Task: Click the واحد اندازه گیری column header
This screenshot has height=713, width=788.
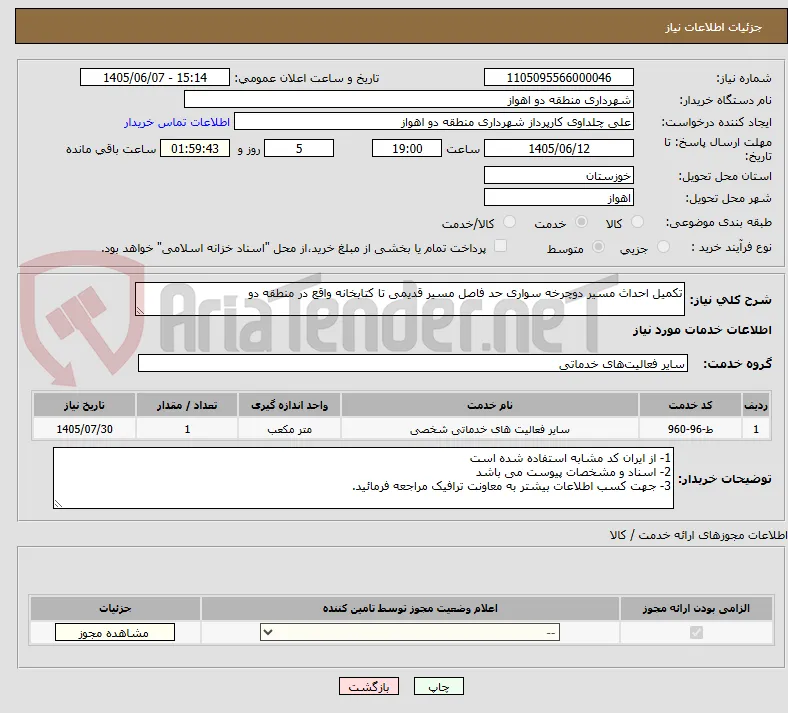Action: tap(289, 405)
